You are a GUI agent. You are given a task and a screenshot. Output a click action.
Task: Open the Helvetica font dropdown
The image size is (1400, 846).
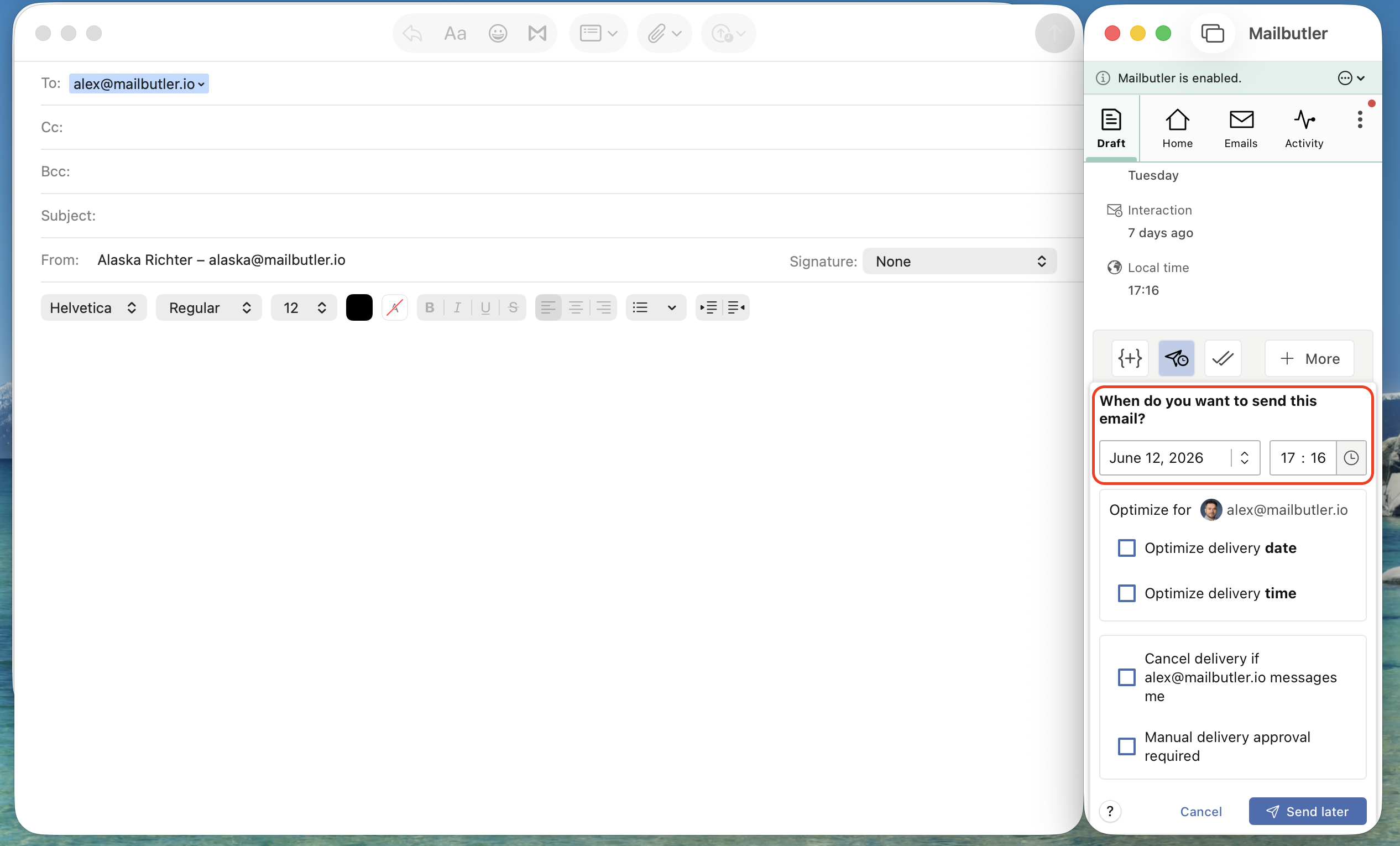(94, 307)
